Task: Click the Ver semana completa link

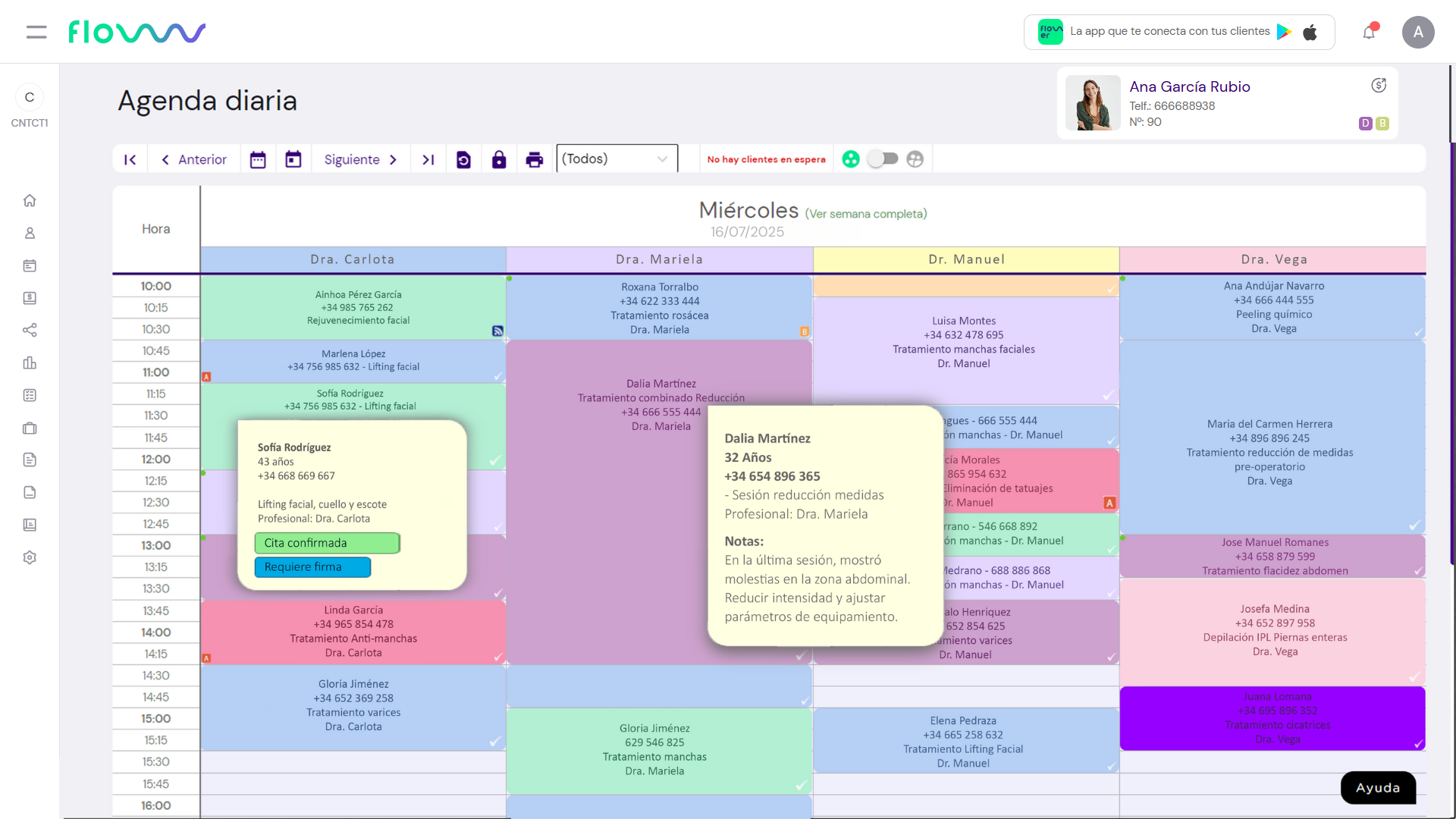Action: click(865, 214)
